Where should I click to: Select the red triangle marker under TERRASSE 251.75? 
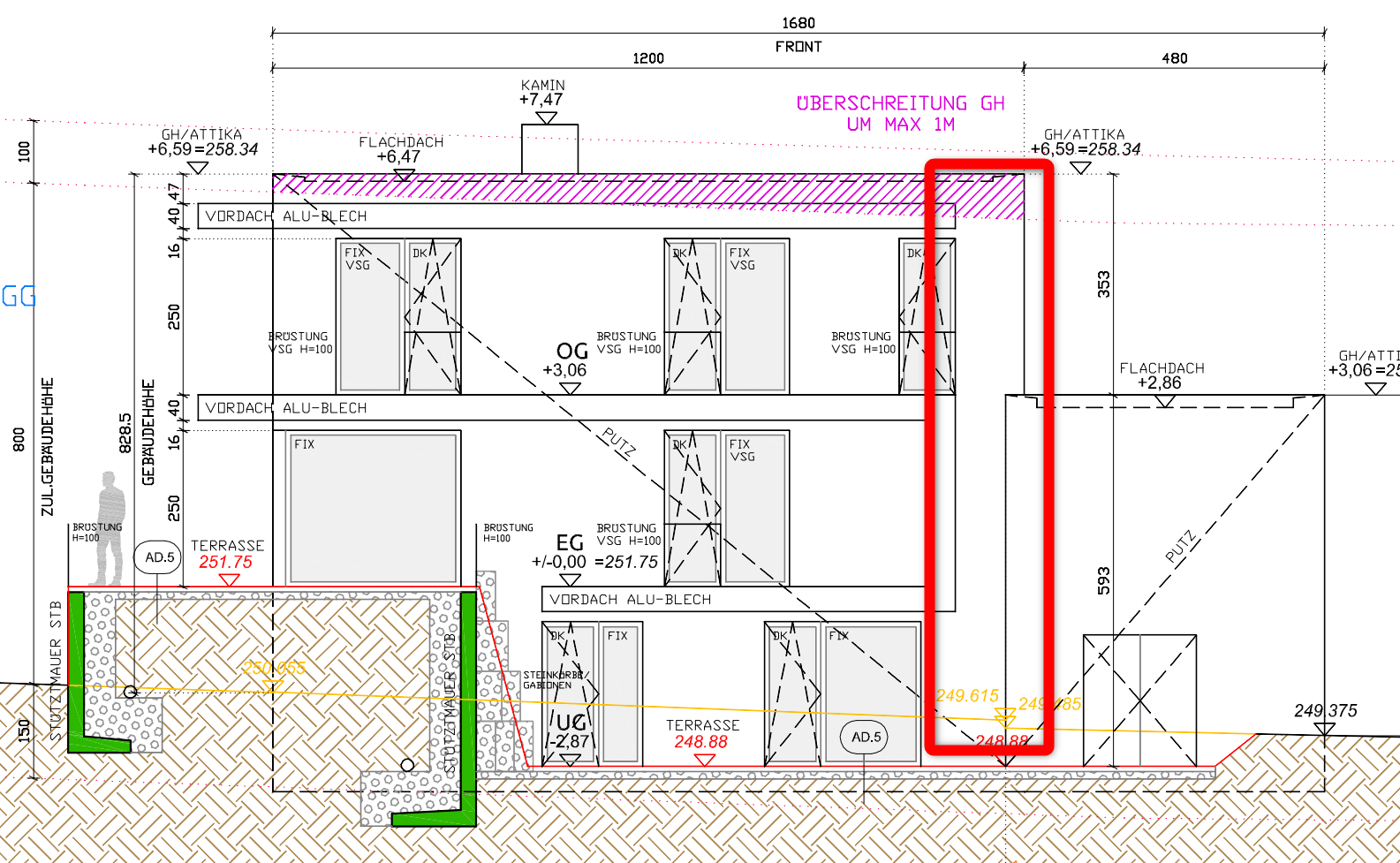230,579
